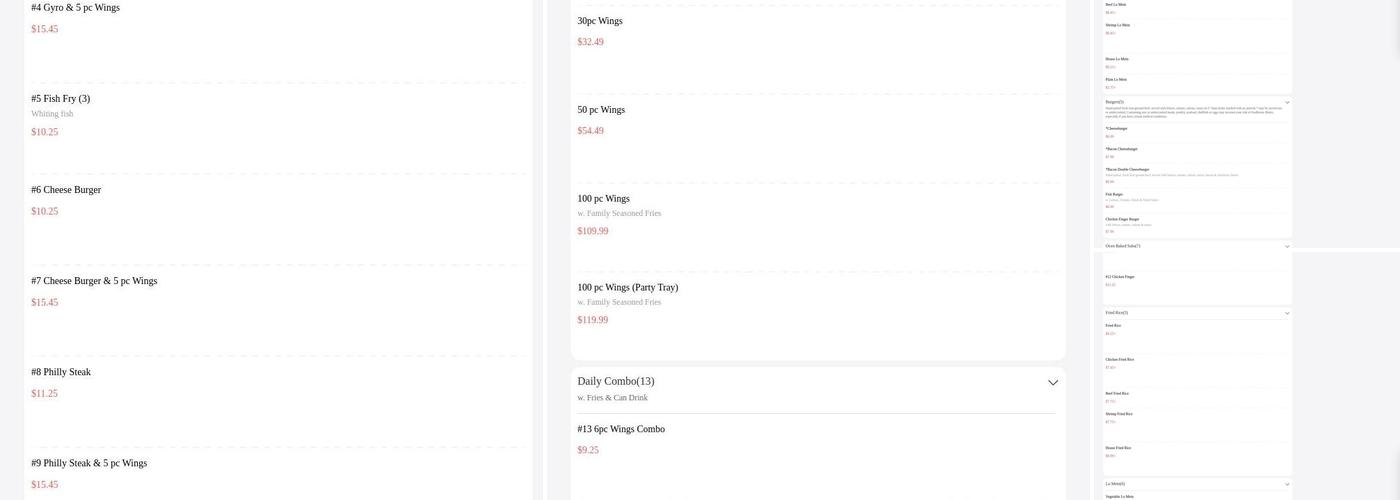Add #13 6pc Wings Combo

coord(621,430)
